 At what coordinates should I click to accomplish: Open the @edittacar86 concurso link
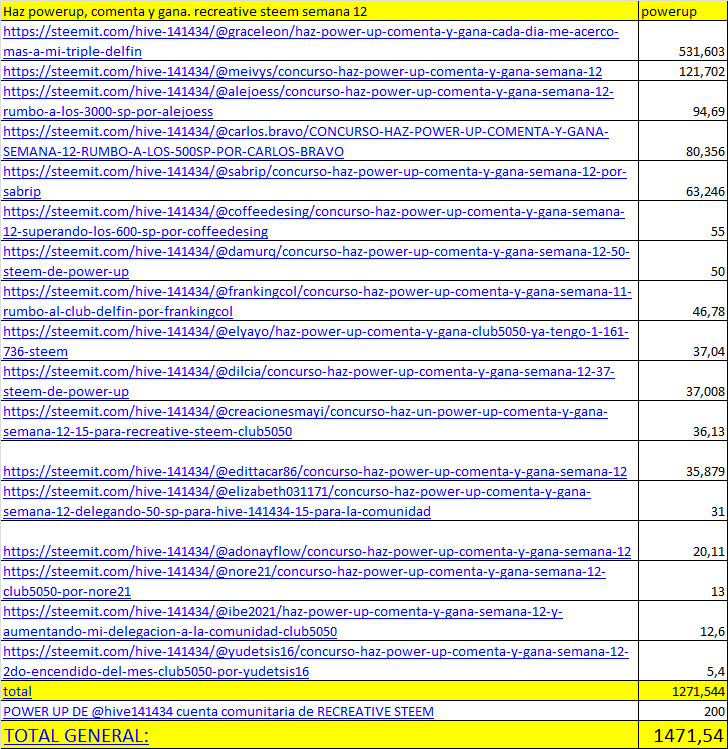[315, 471]
